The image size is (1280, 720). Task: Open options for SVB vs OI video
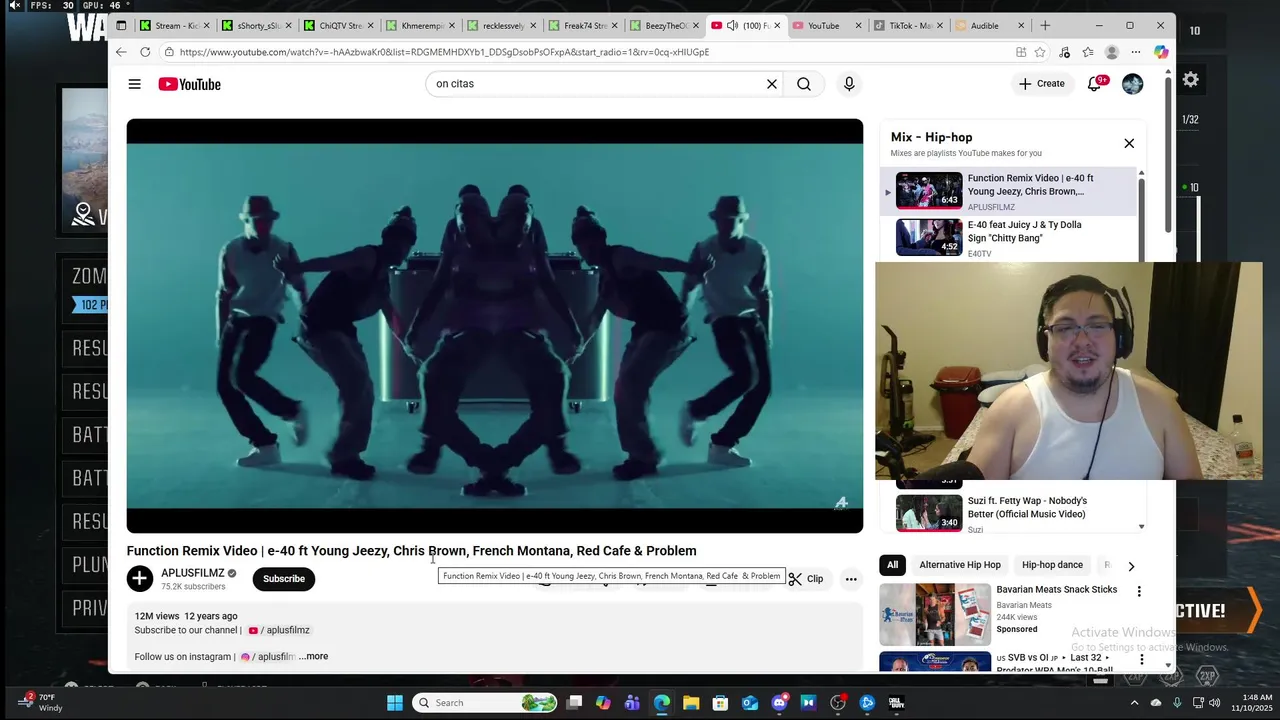pos(1141,660)
